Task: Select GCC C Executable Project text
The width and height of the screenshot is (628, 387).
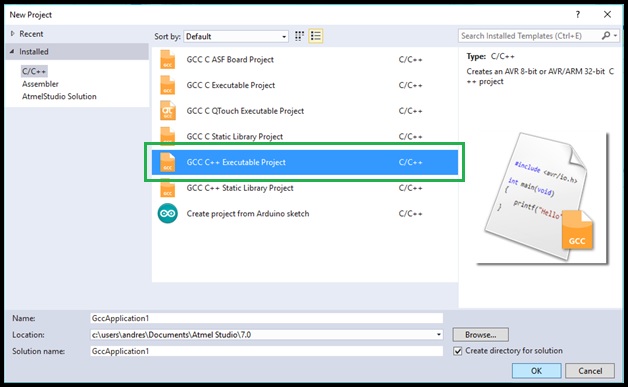Action: coord(231,85)
